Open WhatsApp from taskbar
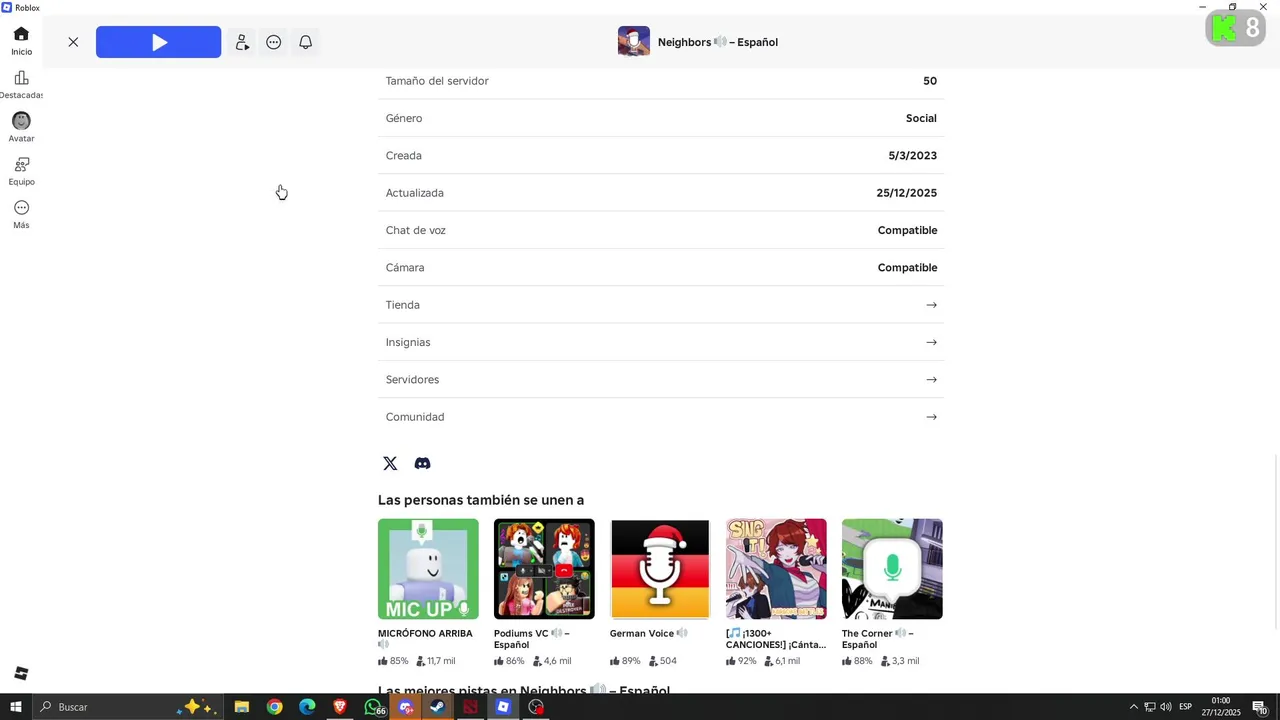This screenshot has height=720, width=1280. [373, 707]
